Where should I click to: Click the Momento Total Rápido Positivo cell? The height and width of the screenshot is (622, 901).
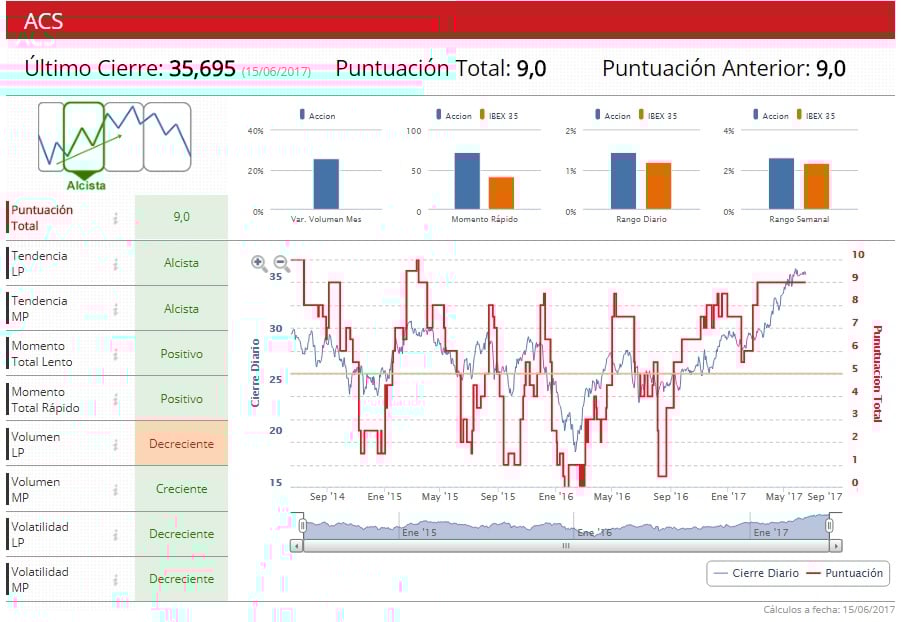pos(182,398)
